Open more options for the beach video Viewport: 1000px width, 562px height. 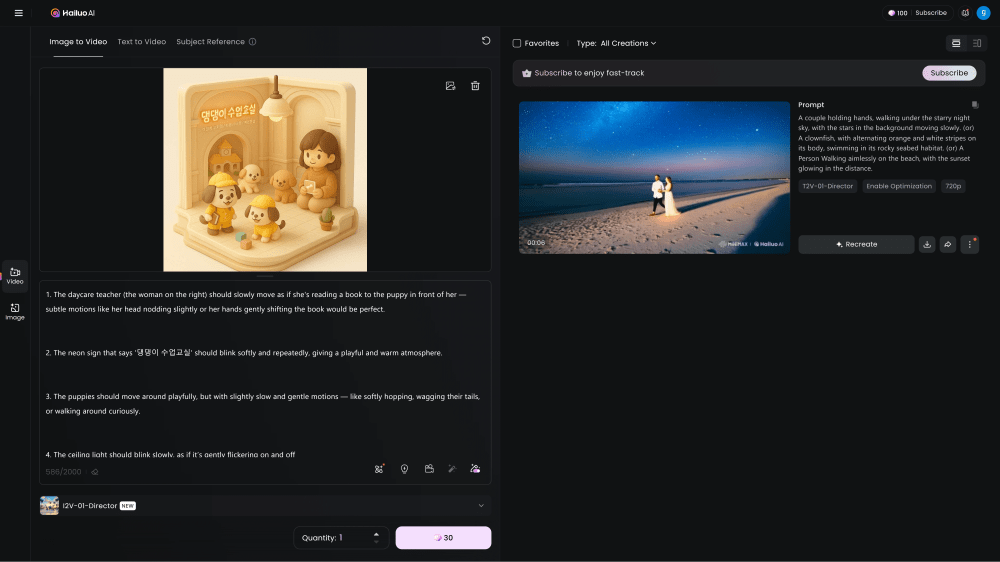coord(969,244)
